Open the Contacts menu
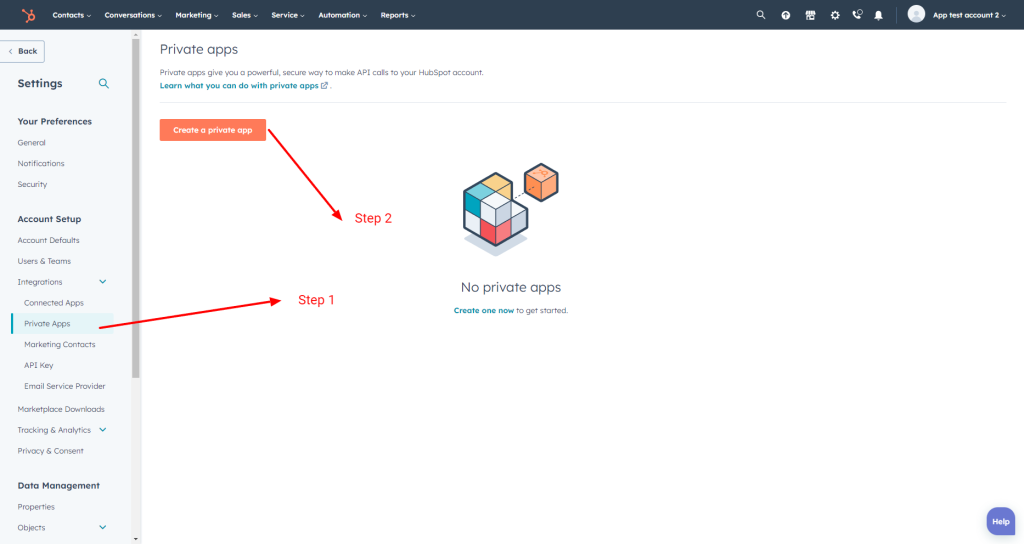The width and height of the screenshot is (1024, 544). [x=71, y=15]
